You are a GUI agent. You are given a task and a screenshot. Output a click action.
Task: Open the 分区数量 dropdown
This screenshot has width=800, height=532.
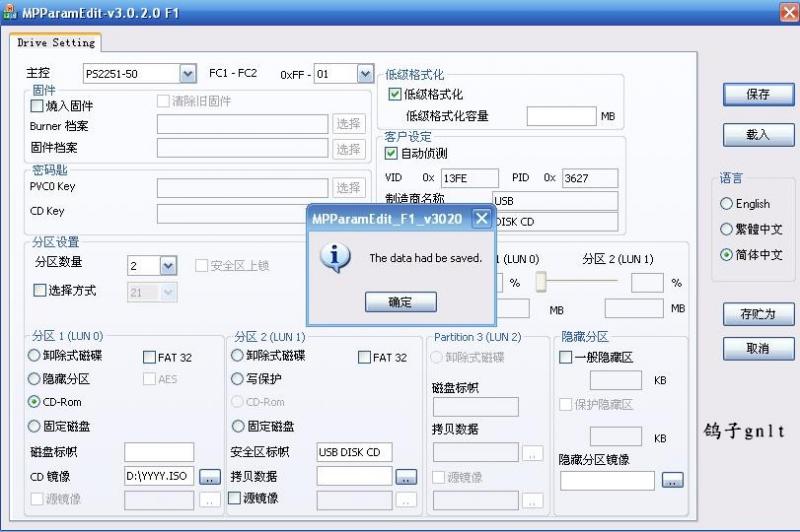168,265
